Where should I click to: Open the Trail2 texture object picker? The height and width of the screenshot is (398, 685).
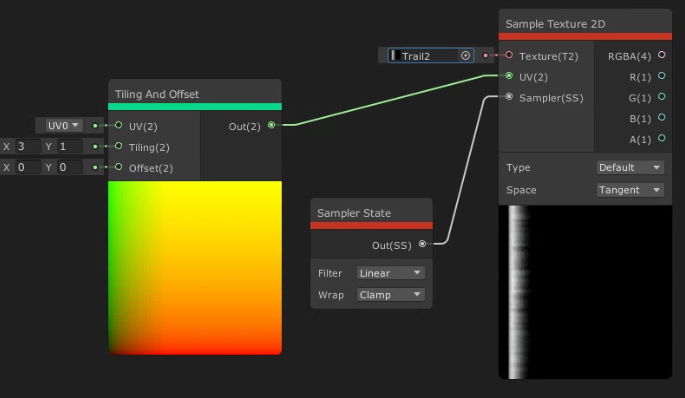[x=466, y=55]
